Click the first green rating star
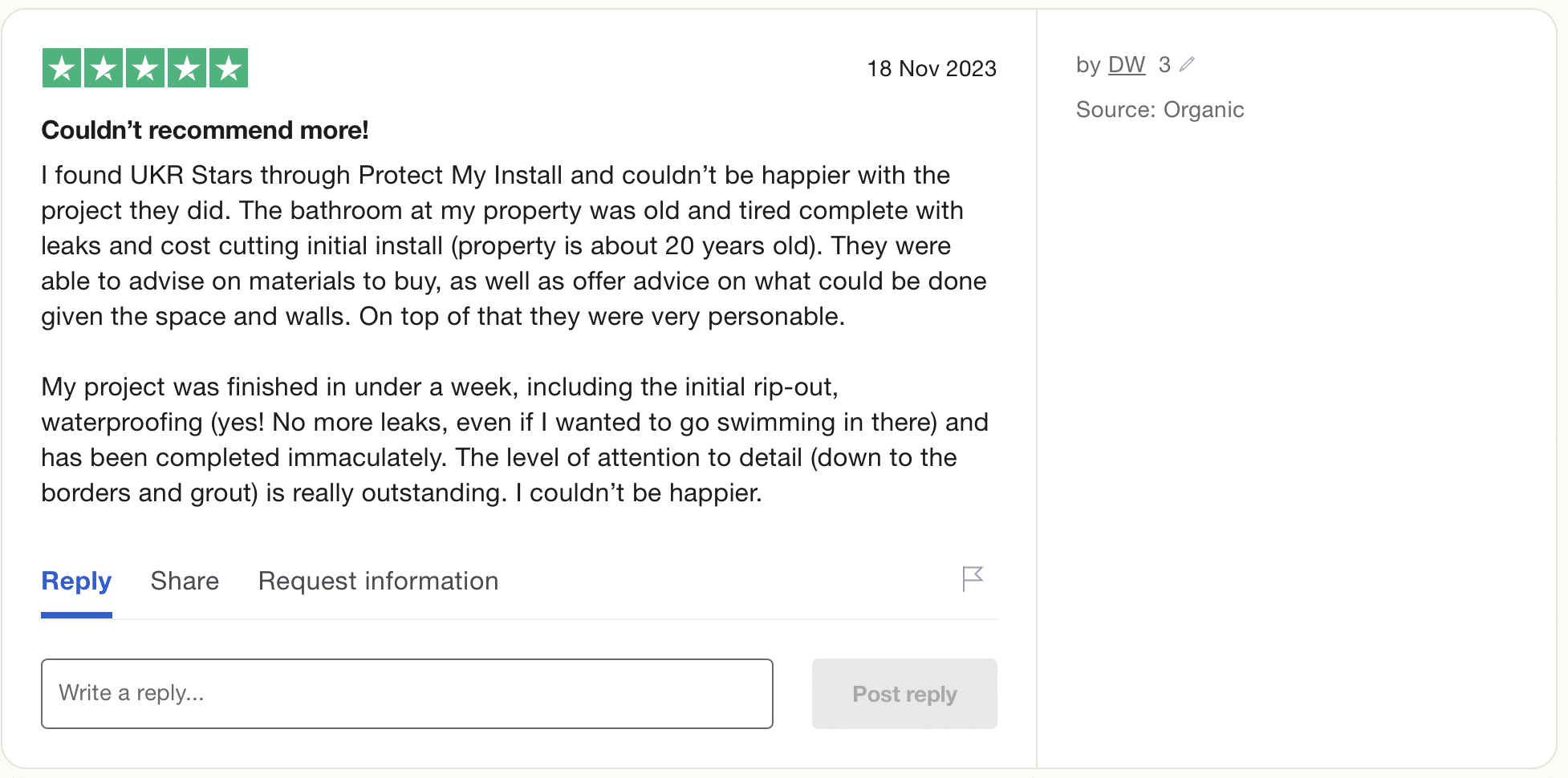The image size is (1568, 778). [62, 68]
